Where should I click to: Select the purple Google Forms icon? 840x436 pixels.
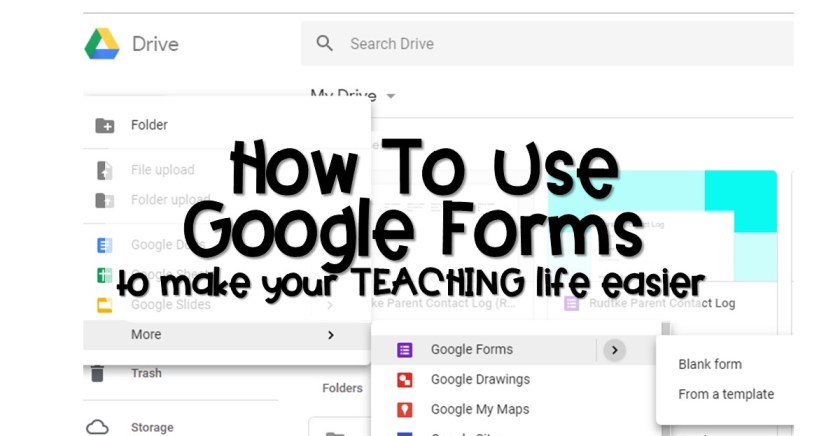pyautogui.click(x=404, y=350)
